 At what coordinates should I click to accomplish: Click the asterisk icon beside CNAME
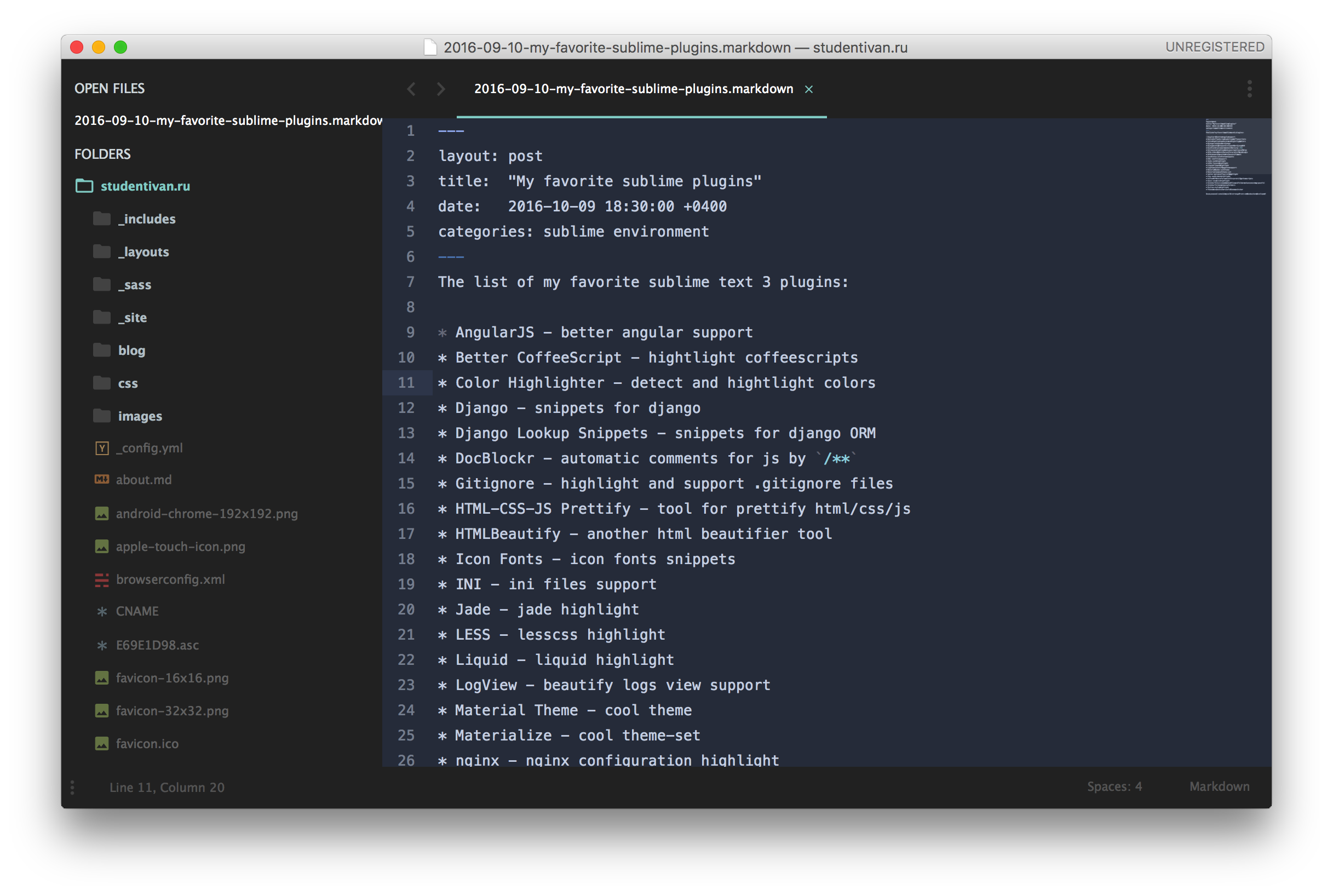coord(102,611)
